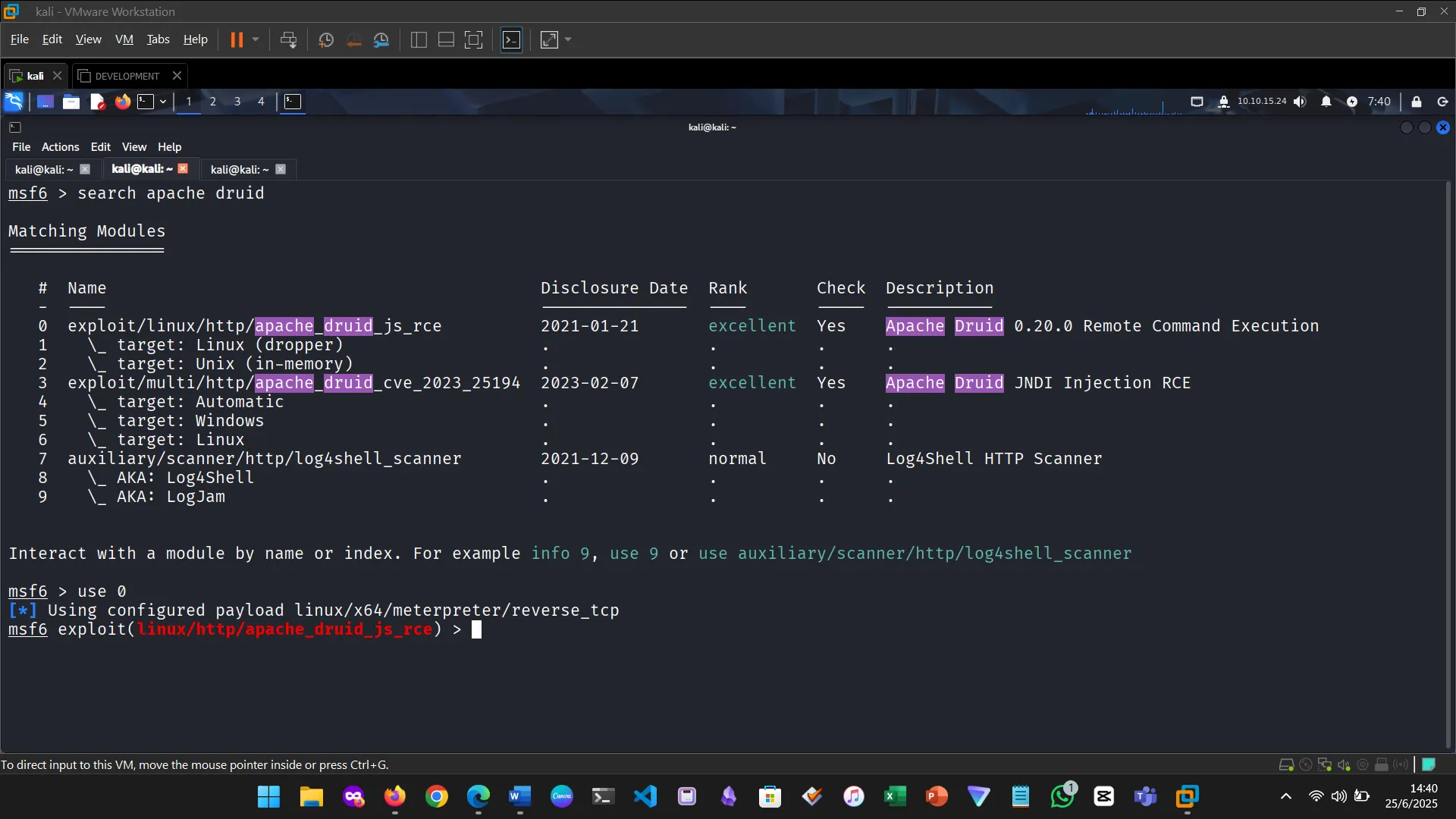This screenshot has width=1456, height=819.
Task: Open the suspend button dropdown arrow
Action: [x=256, y=39]
